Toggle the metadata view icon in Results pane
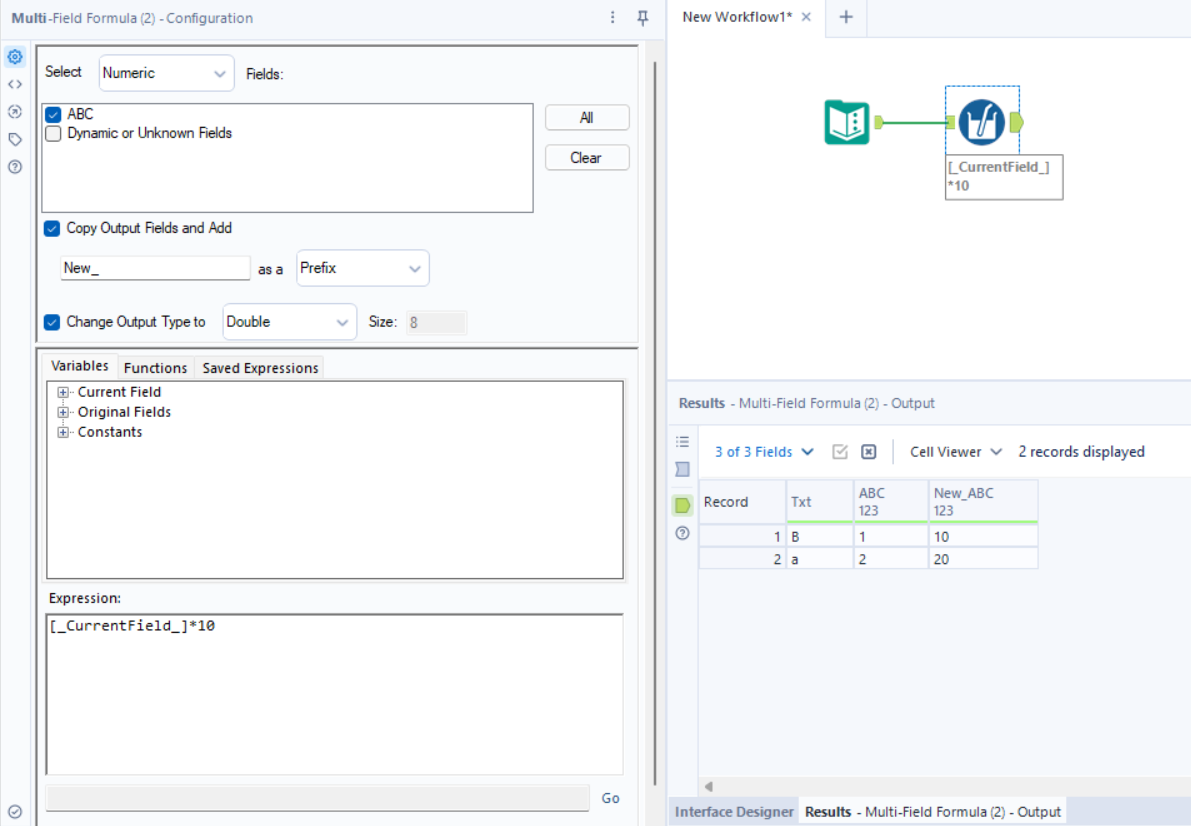This screenshot has width=1191, height=826. pos(682,469)
